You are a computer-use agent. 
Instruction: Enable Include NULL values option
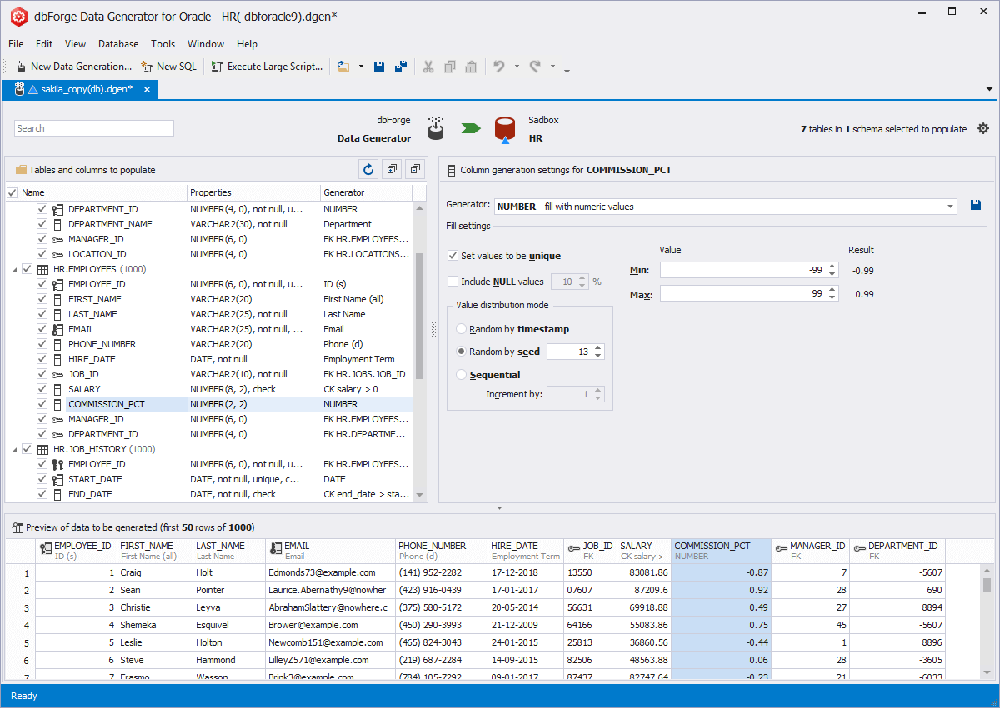click(x=452, y=281)
